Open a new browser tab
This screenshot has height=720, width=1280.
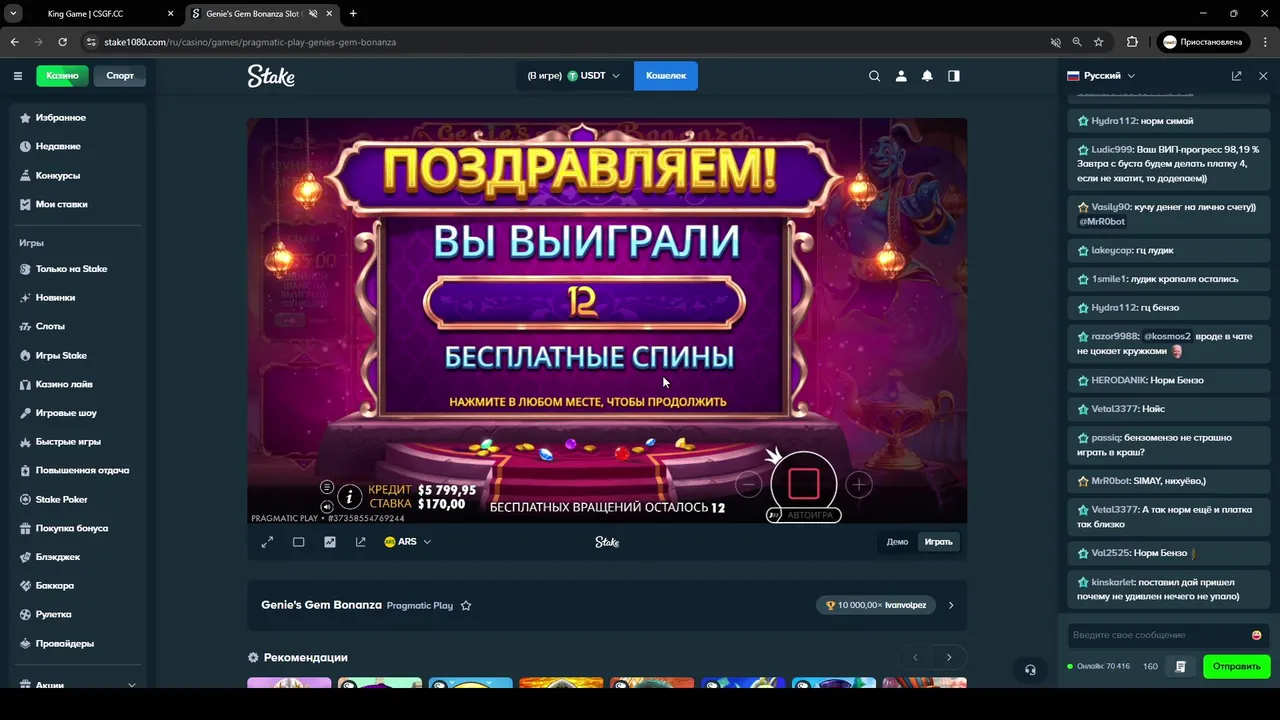(353, 14)
